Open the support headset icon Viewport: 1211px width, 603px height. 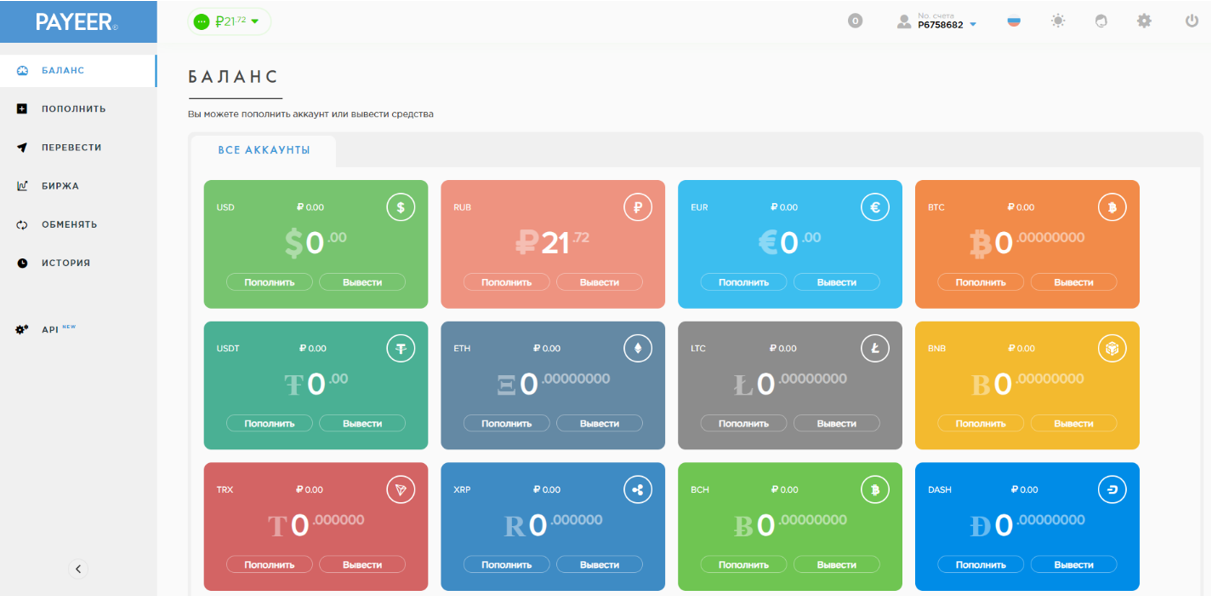click(1101, 21)
